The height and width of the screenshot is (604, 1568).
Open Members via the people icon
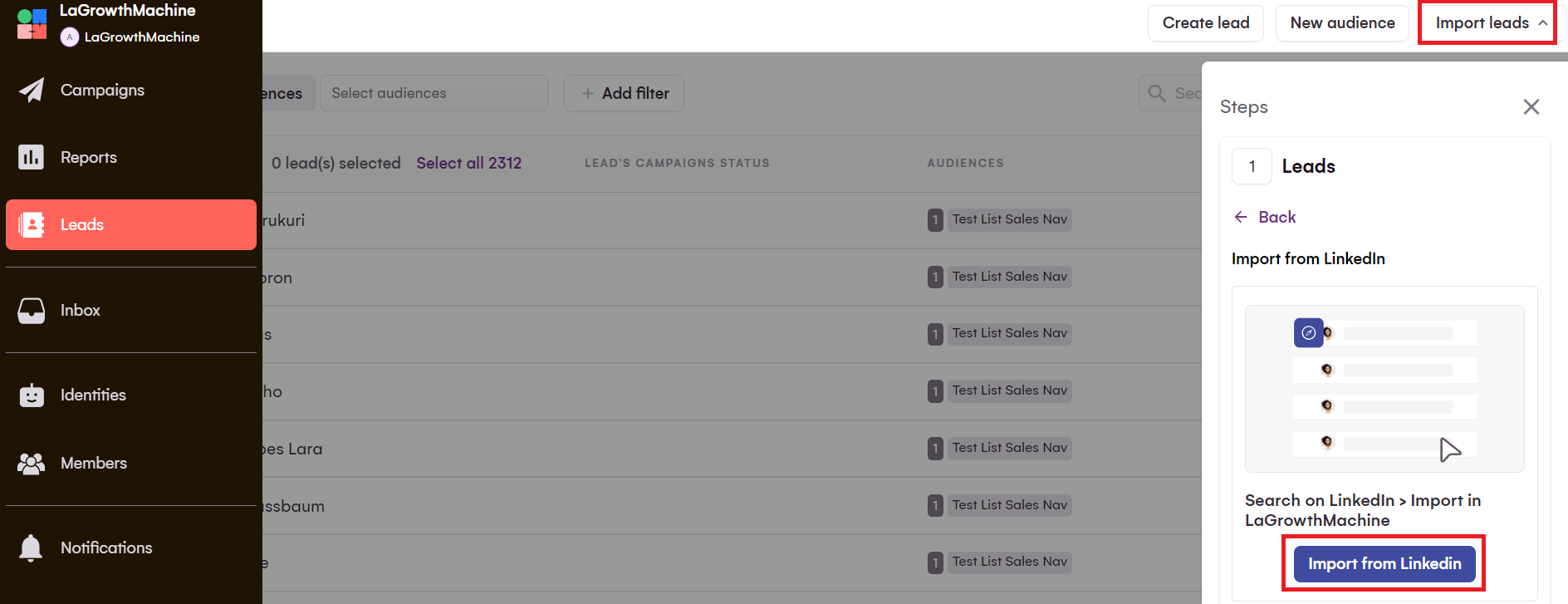(x=32, y=464)
